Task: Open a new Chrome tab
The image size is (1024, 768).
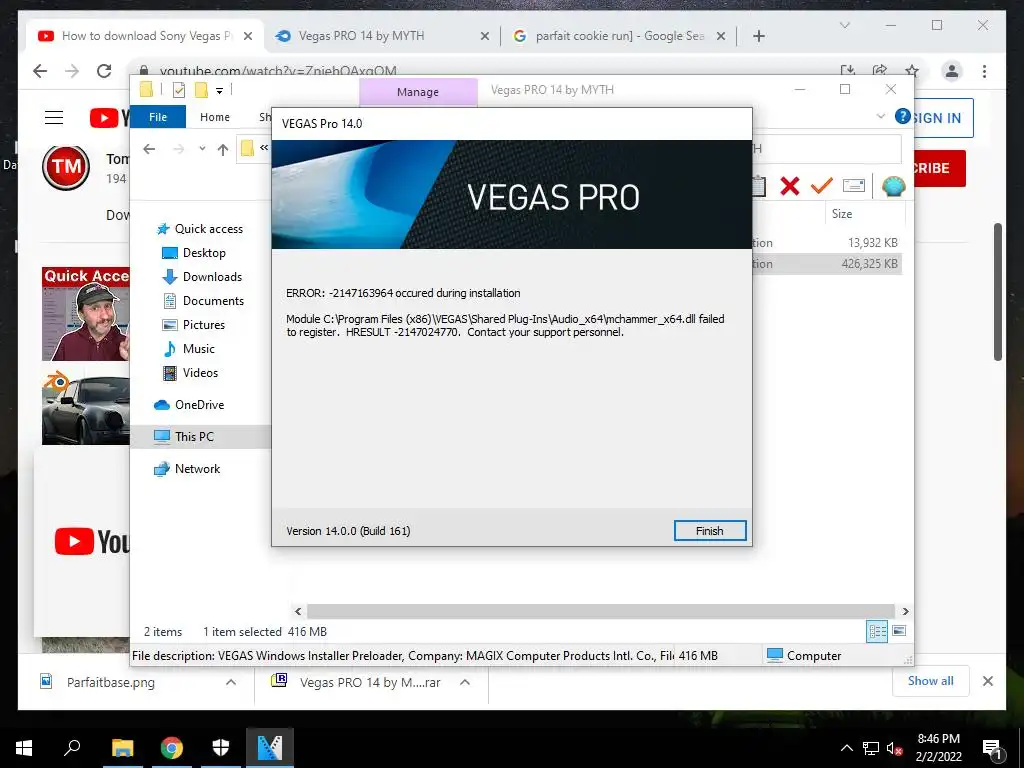Action: 759,36
